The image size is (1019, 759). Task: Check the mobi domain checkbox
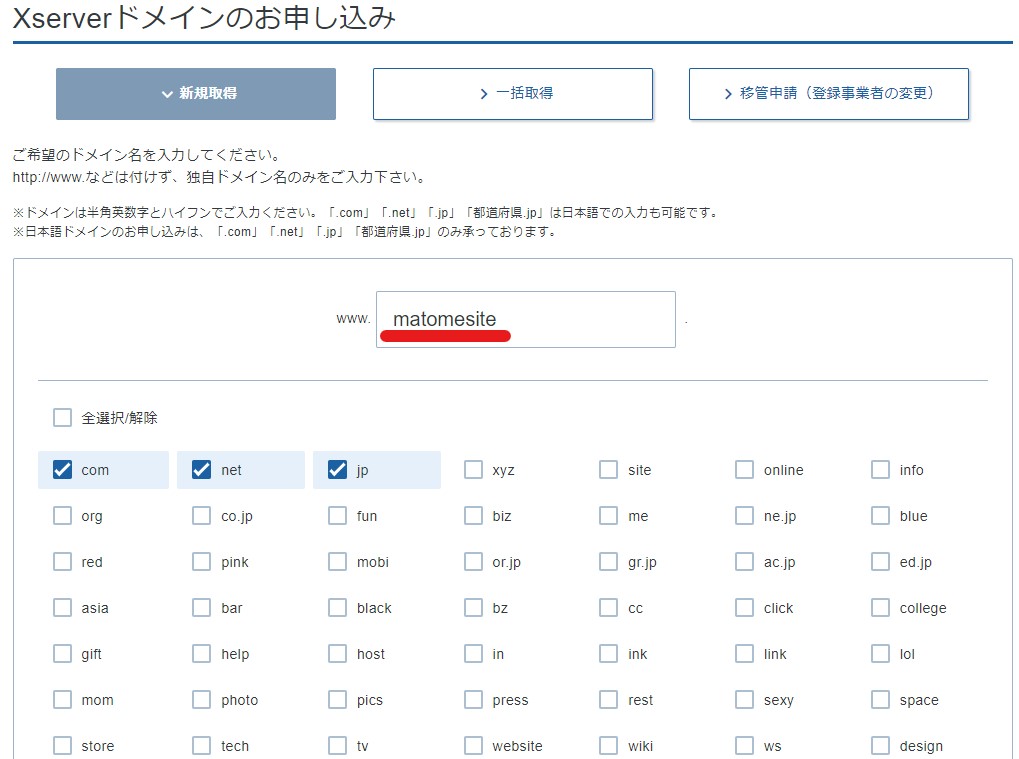point(337,561)
